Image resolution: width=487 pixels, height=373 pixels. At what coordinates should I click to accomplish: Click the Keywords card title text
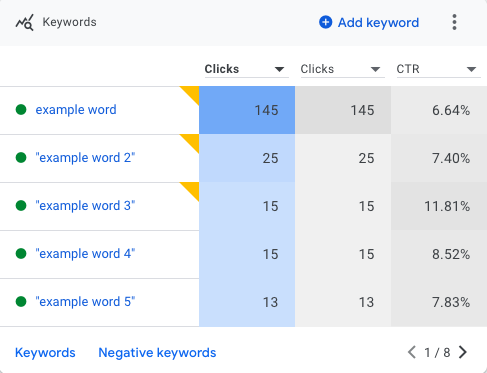coord(69,22)
